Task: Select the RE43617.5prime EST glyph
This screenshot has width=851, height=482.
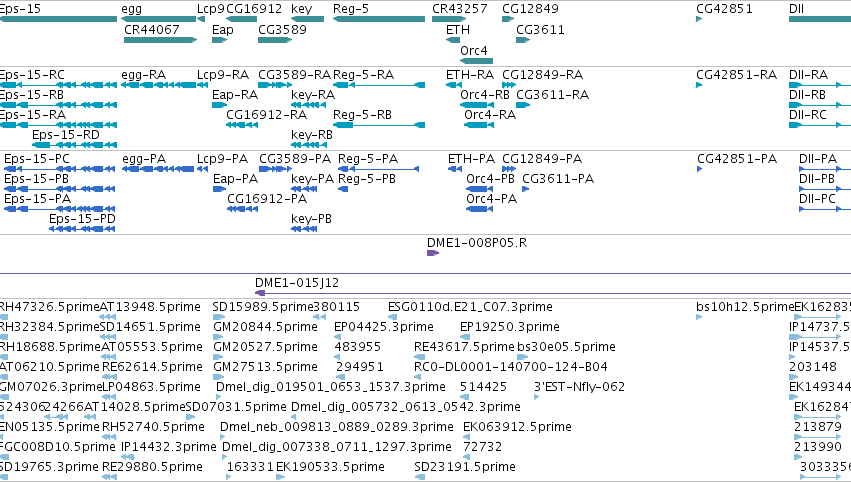Action: [x=420, y=357]
